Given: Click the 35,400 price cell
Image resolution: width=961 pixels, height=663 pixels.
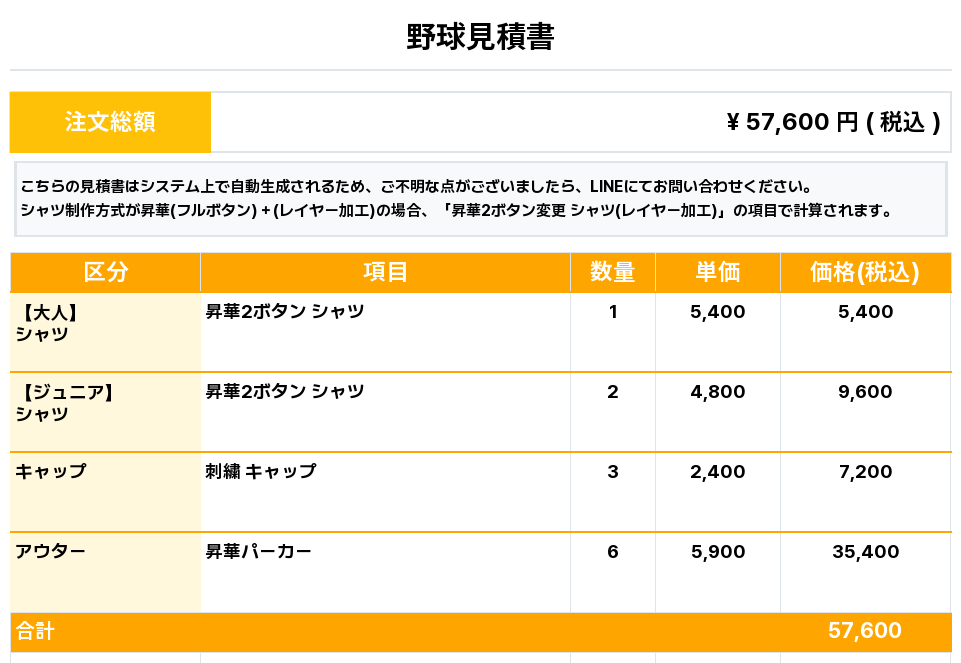Looking at the screenshot, I should coord(865,552).
